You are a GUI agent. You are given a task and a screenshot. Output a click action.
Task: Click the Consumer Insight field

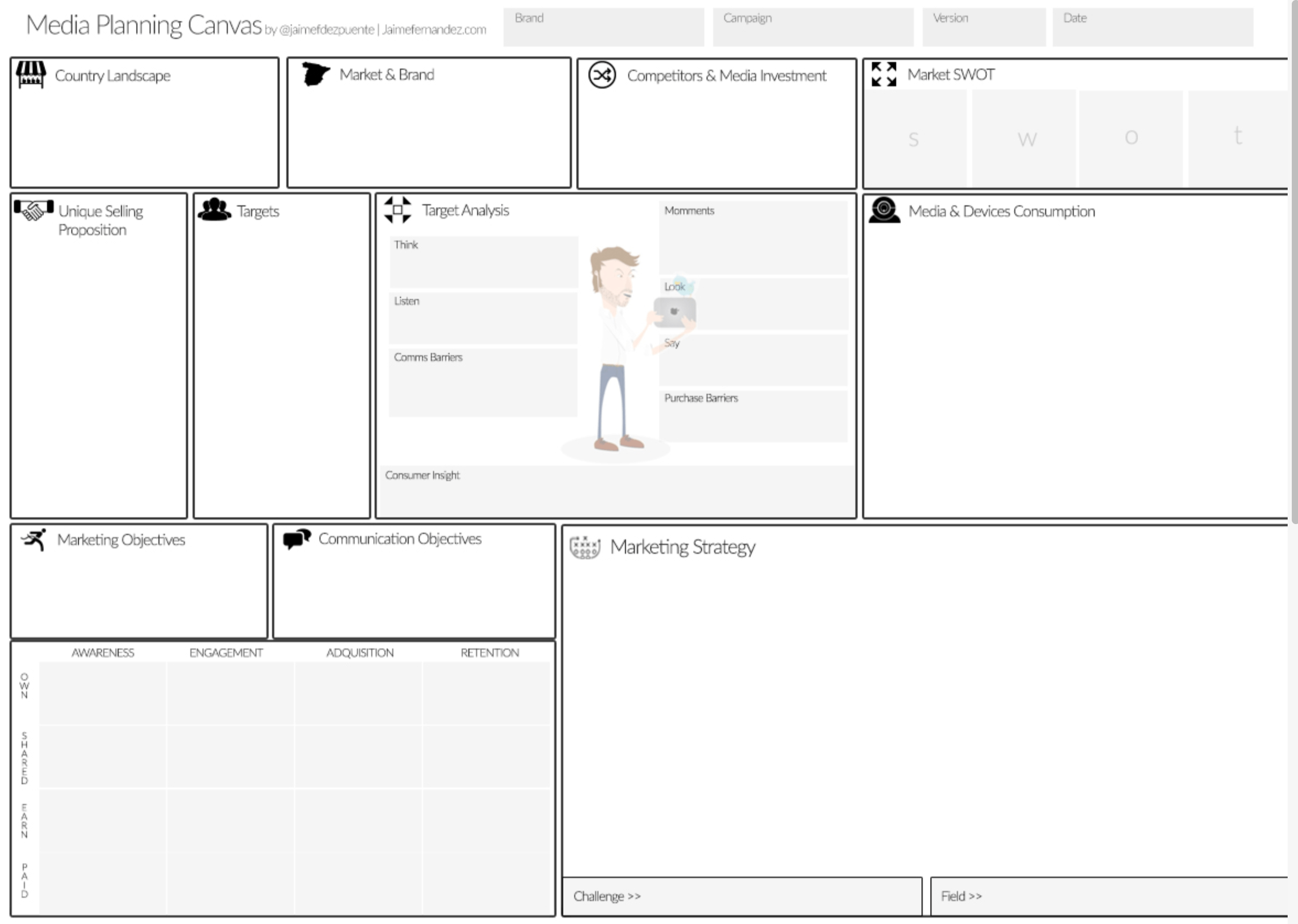tap(616, 490)
